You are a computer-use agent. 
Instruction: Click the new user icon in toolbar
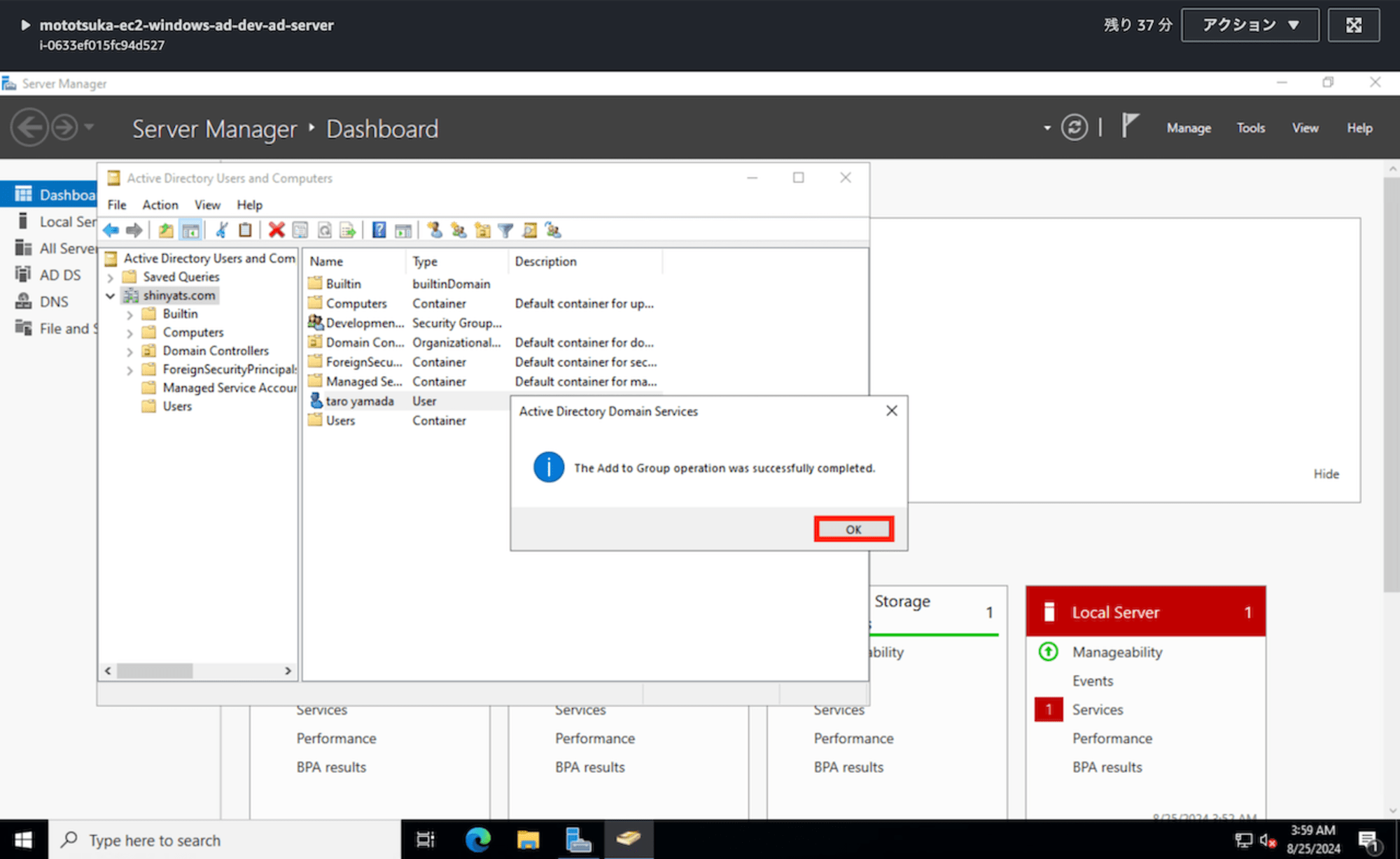pos(435,231)
